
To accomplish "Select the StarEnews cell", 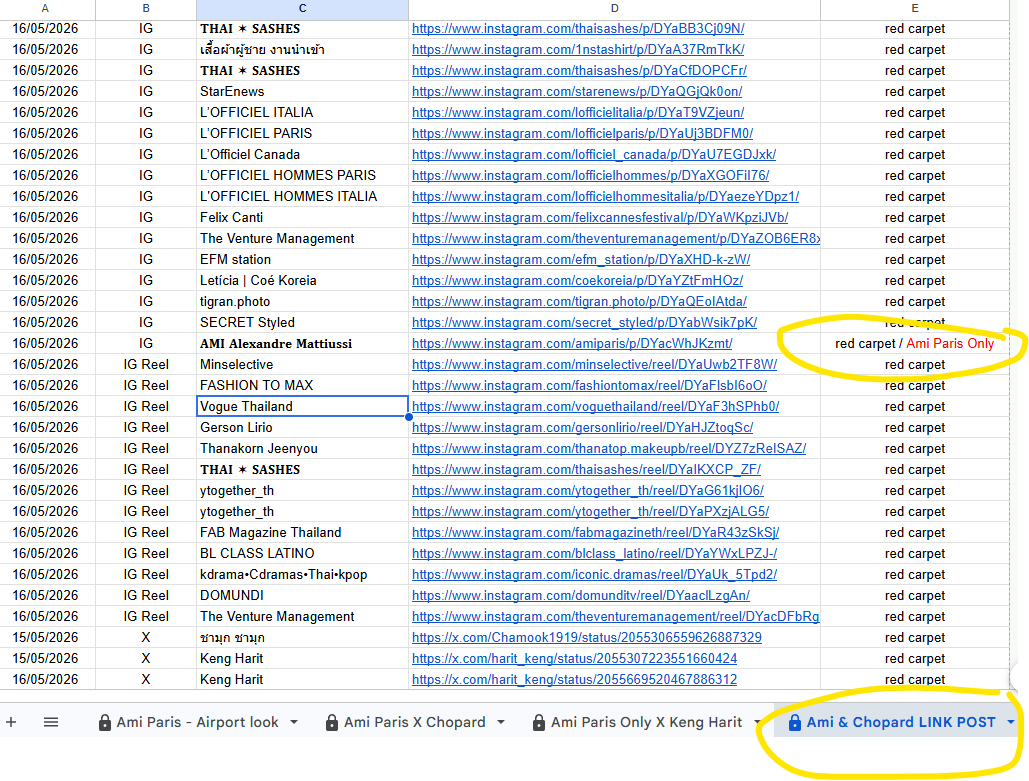I will click(x=302, y=91).
